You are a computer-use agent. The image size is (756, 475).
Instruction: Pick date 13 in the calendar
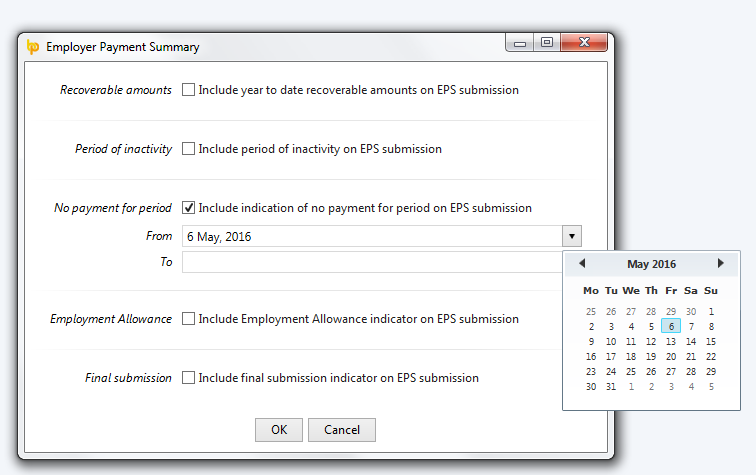coord(671,341)
